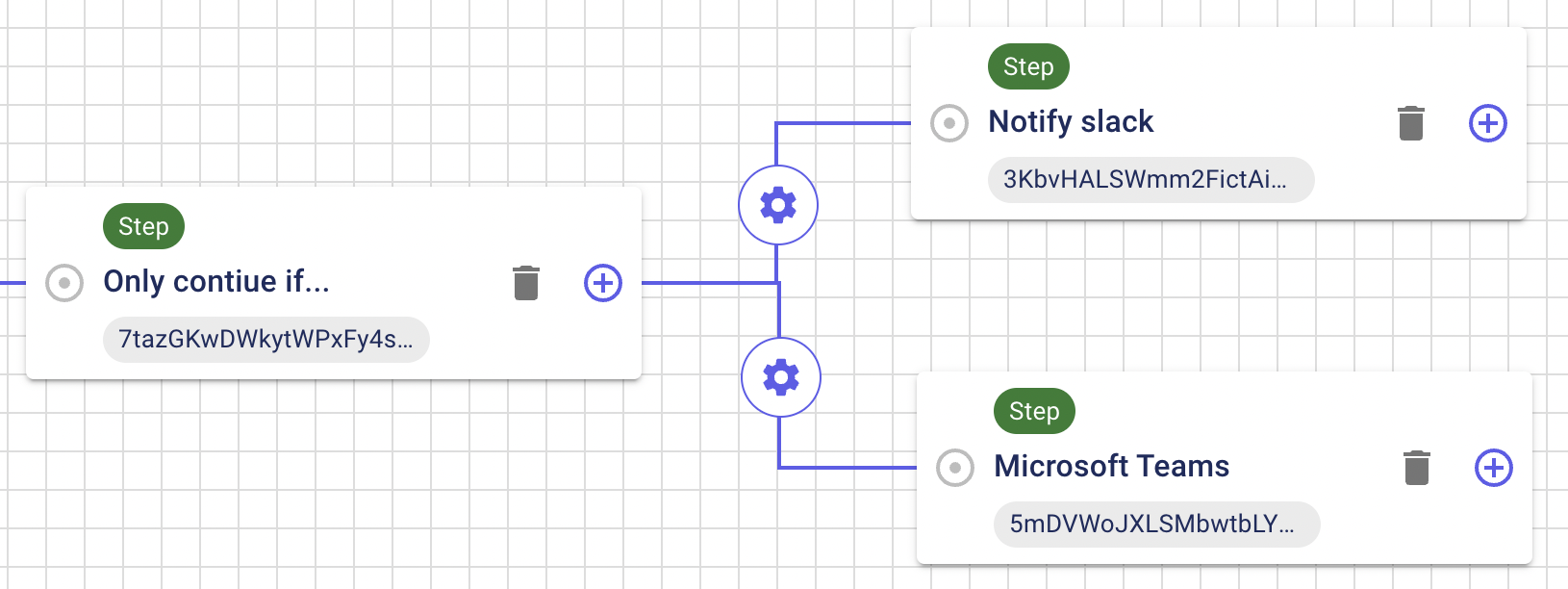This screenshot has height=589, width=1568.
Task: Select the Only contiue if... radio circle
Action: (64, 283)
